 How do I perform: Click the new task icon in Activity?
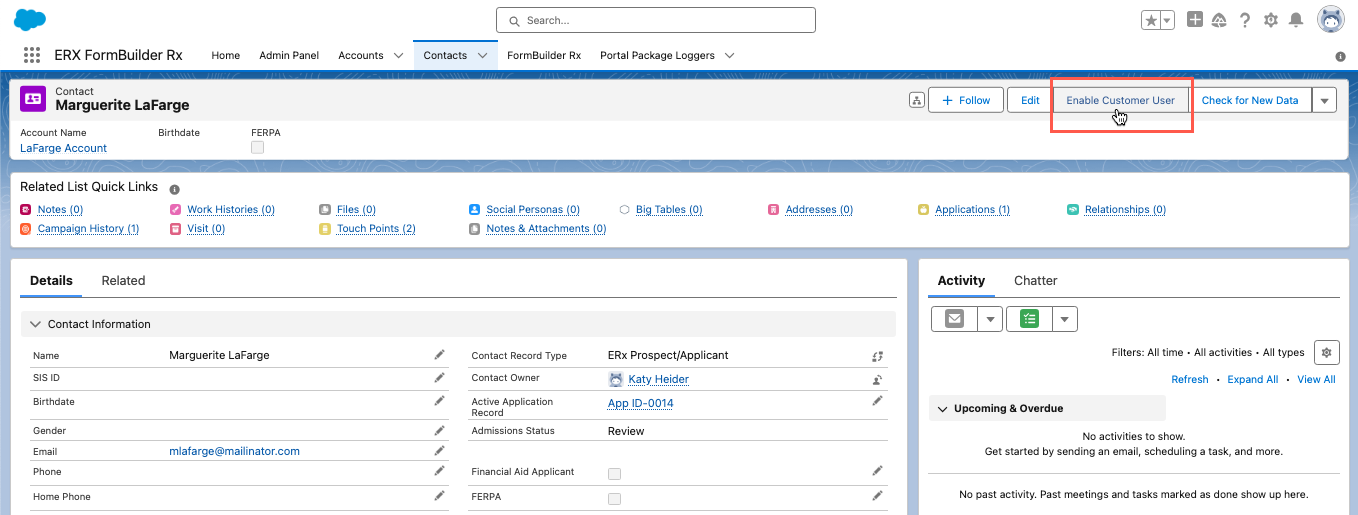click(1029, 319)
